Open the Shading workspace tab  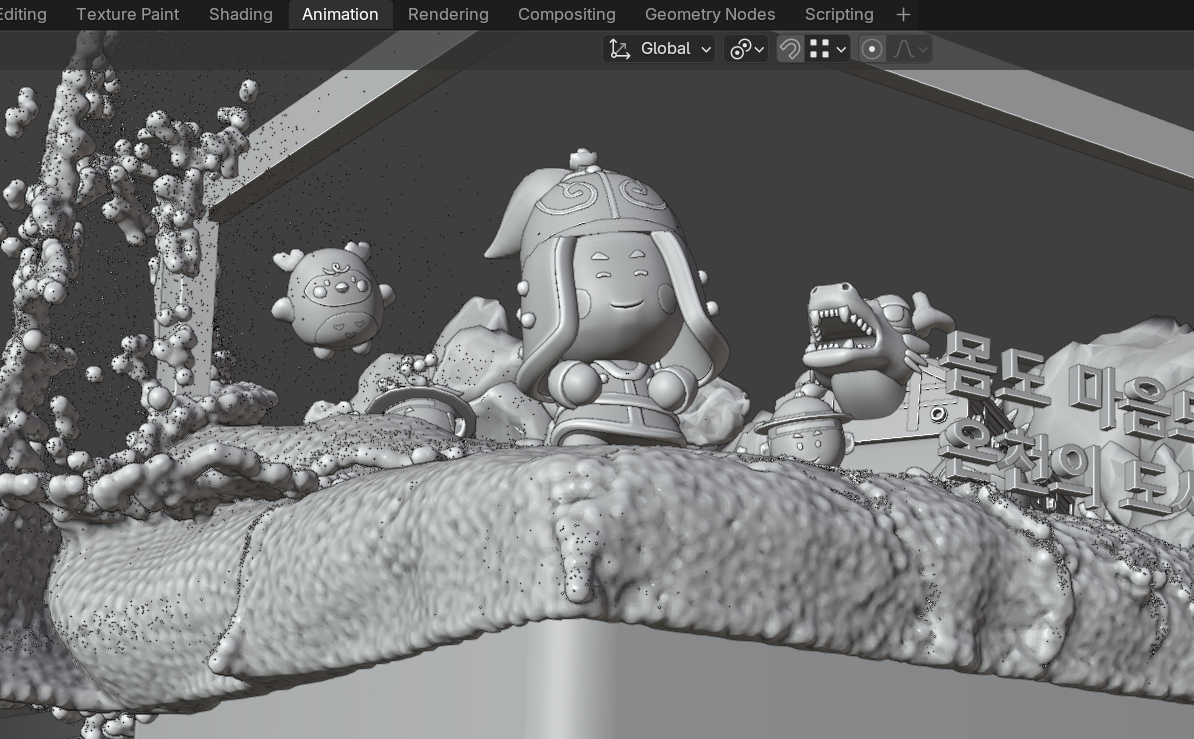coord(241,14)
